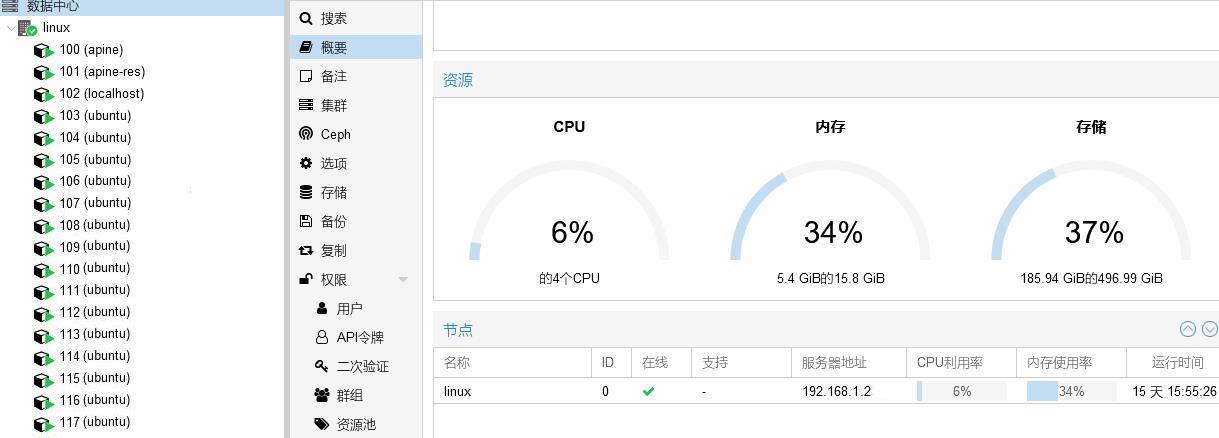Viewport: 1219px width, 438px height.
Task: Open the 概要 summary menu item
Action: (334, 47)
